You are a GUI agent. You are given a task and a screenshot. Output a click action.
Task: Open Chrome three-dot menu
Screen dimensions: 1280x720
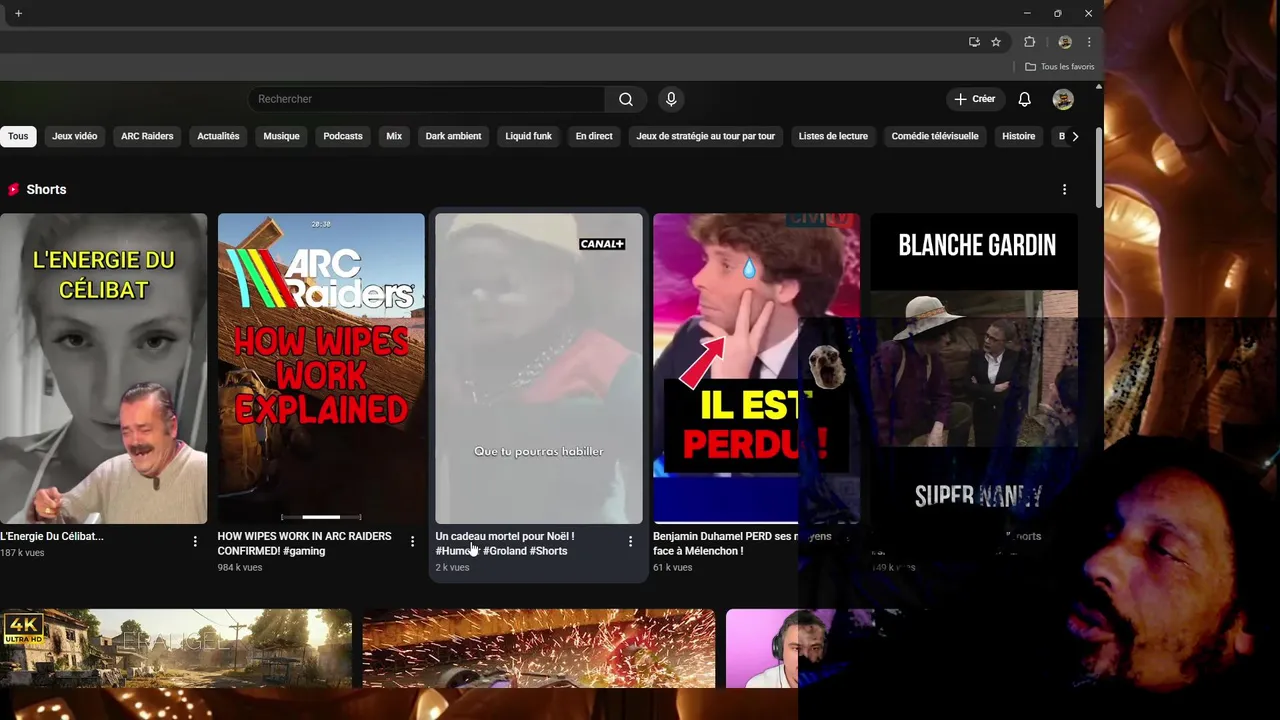1089,42
